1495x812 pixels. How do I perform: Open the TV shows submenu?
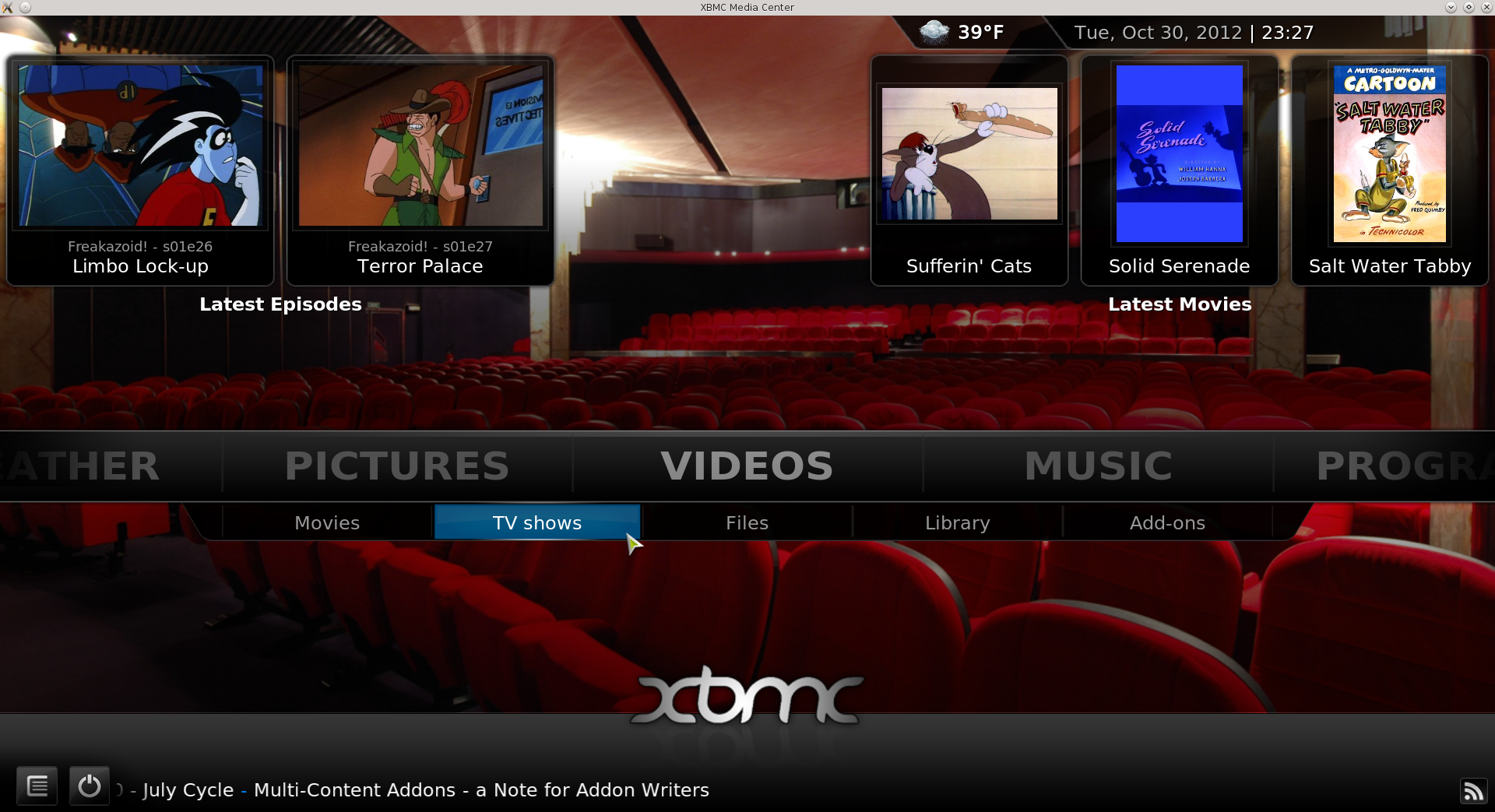coord(537,522)
